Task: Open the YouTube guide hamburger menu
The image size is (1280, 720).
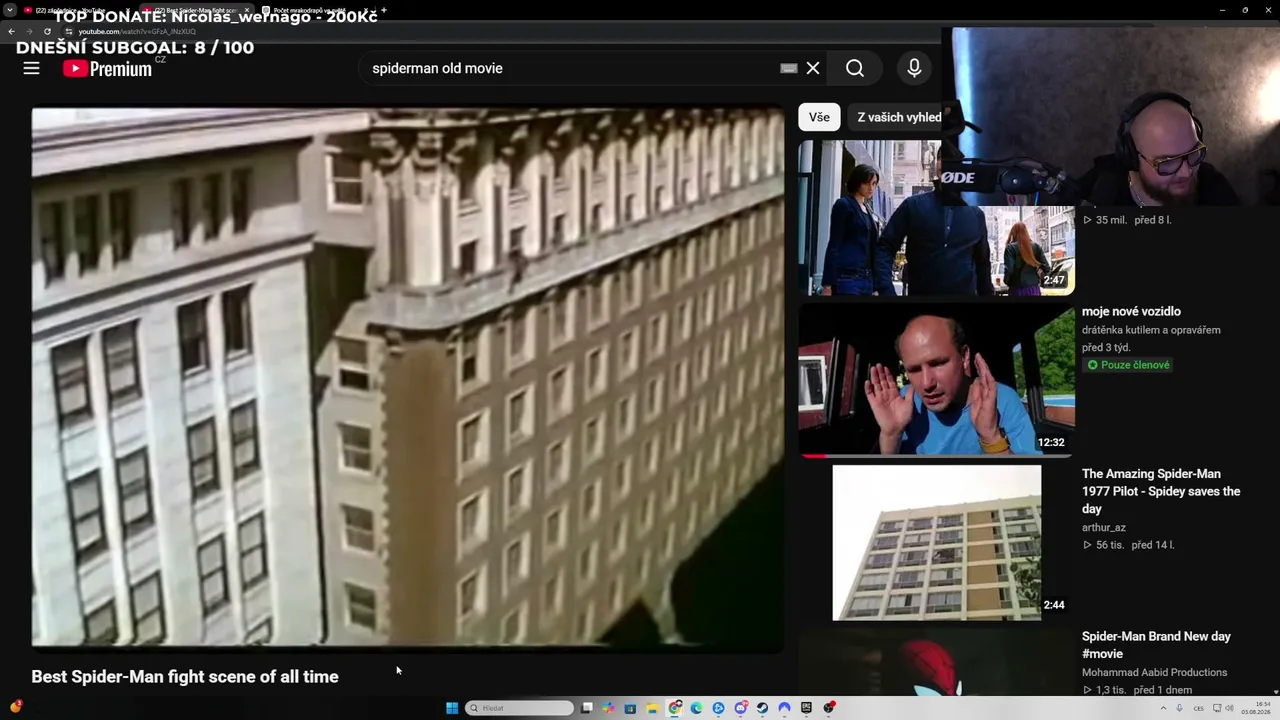Action: pyautogui.click(x=31, y=68)
